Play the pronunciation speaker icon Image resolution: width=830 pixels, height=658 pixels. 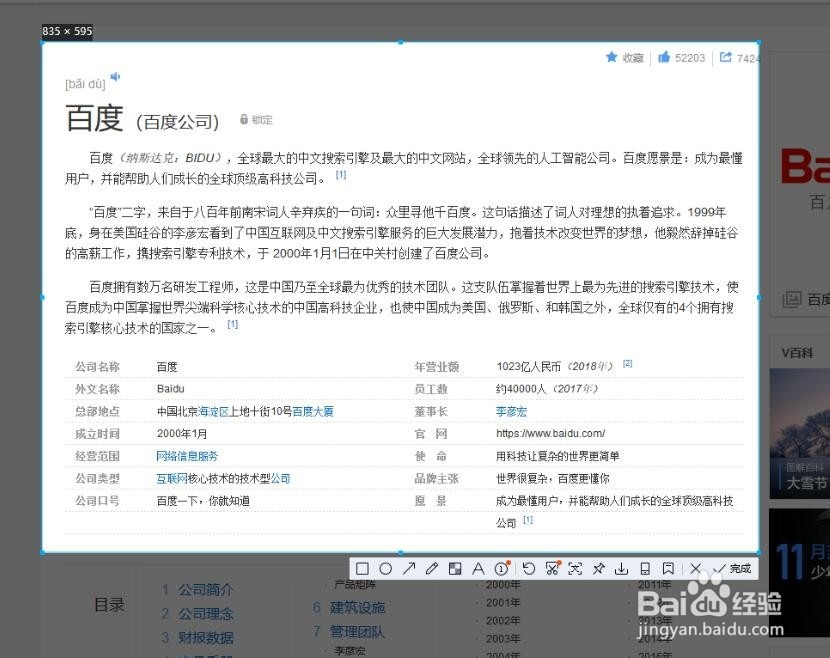(x=115, y=77)
